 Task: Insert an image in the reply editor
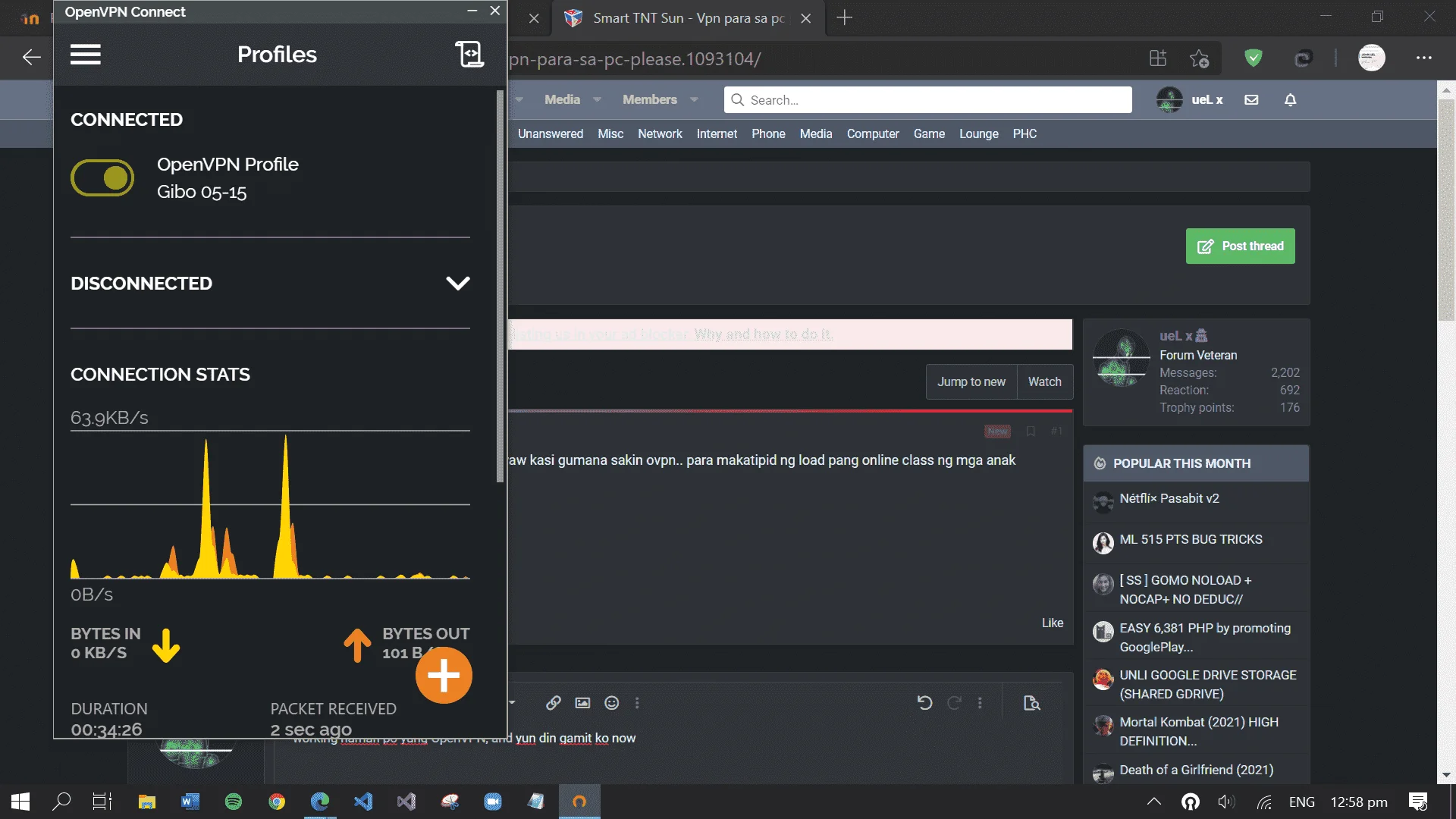pos(582,703)
